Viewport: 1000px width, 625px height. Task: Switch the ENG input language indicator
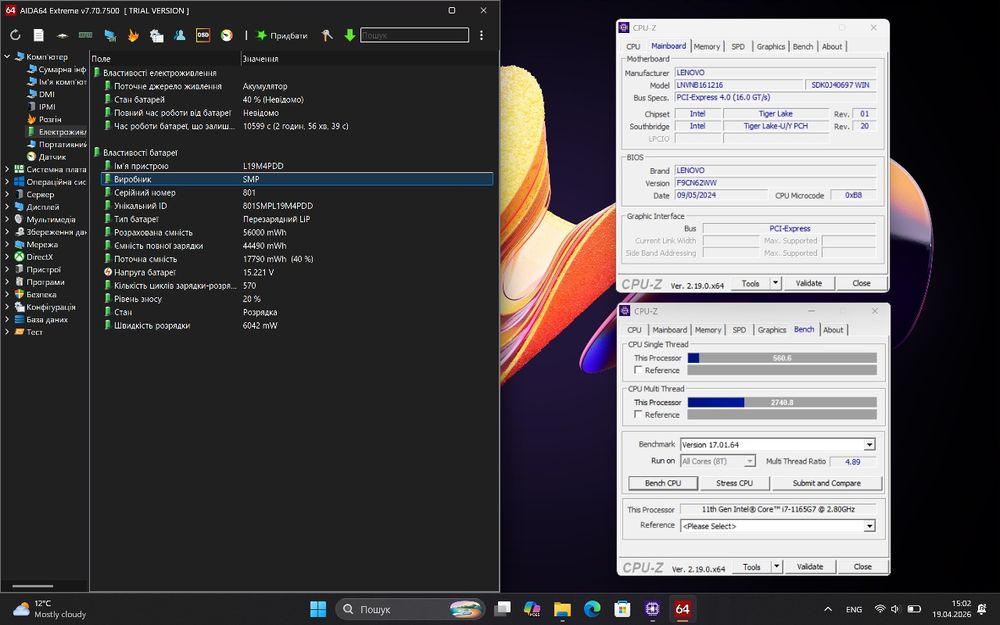(854, 610)
